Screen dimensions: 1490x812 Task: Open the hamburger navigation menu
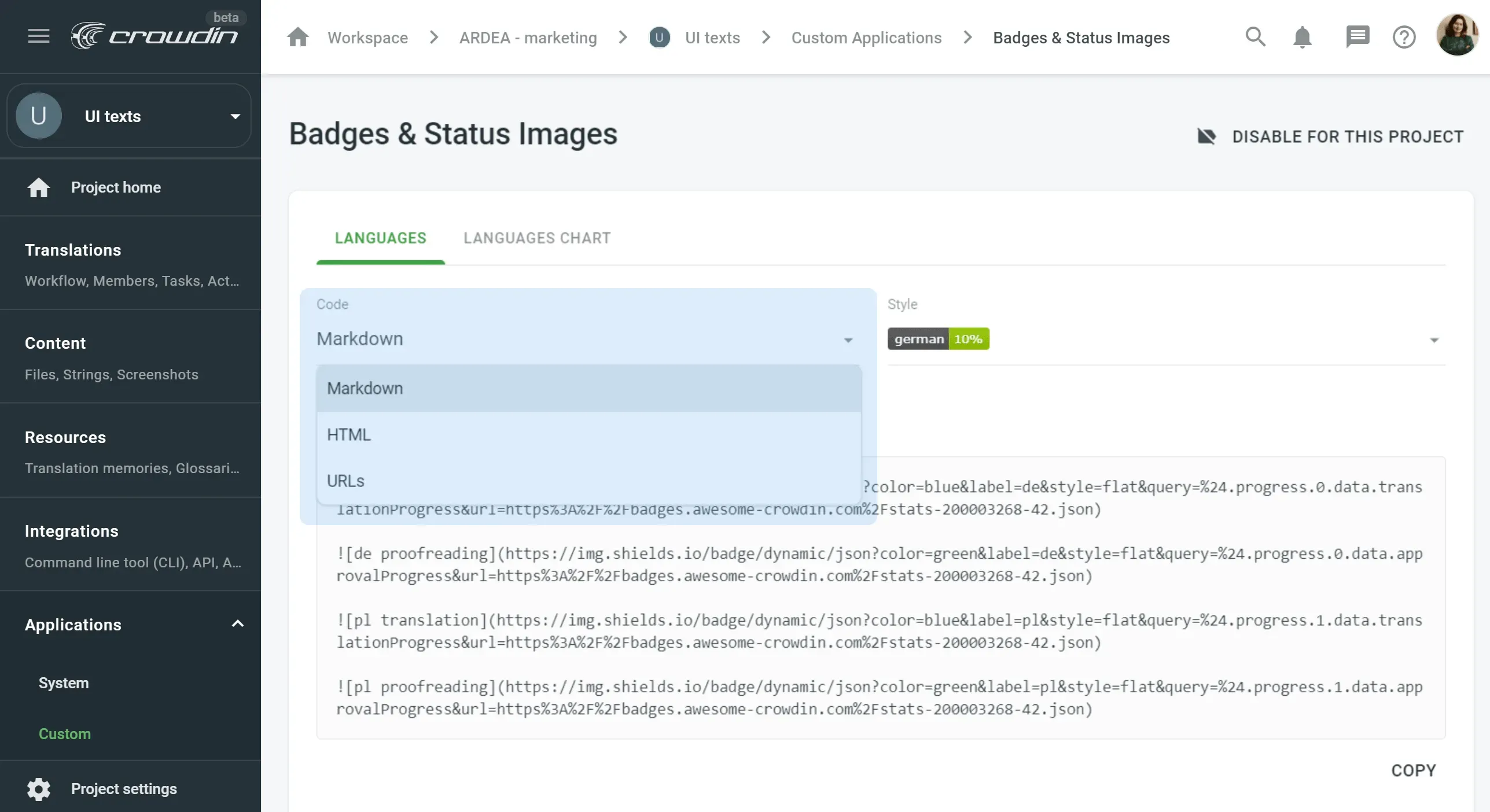(38, 36)
